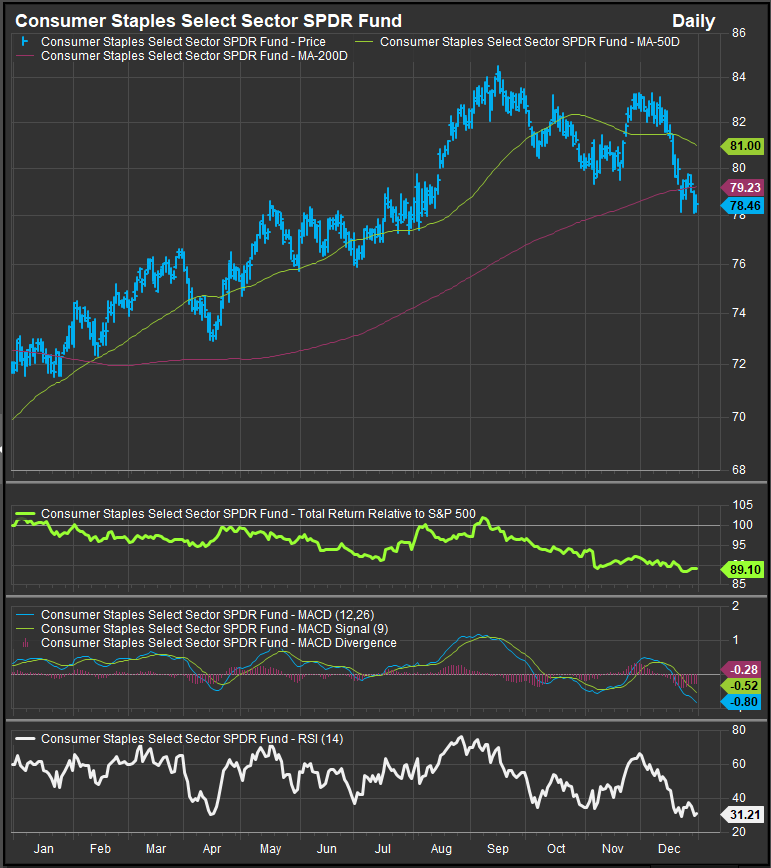This screenshot has width=771, height=868.
Task: Click the MA-50D yellow-green line swatch
Action: pos(363,42)
